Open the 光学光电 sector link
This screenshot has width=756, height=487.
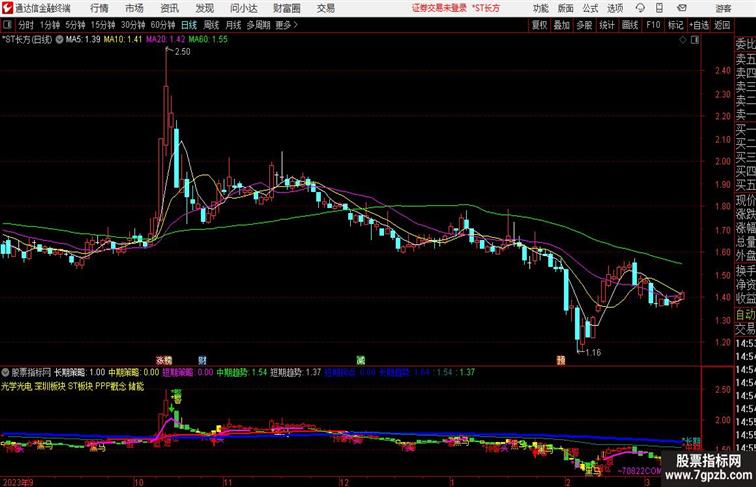(16, 386)
